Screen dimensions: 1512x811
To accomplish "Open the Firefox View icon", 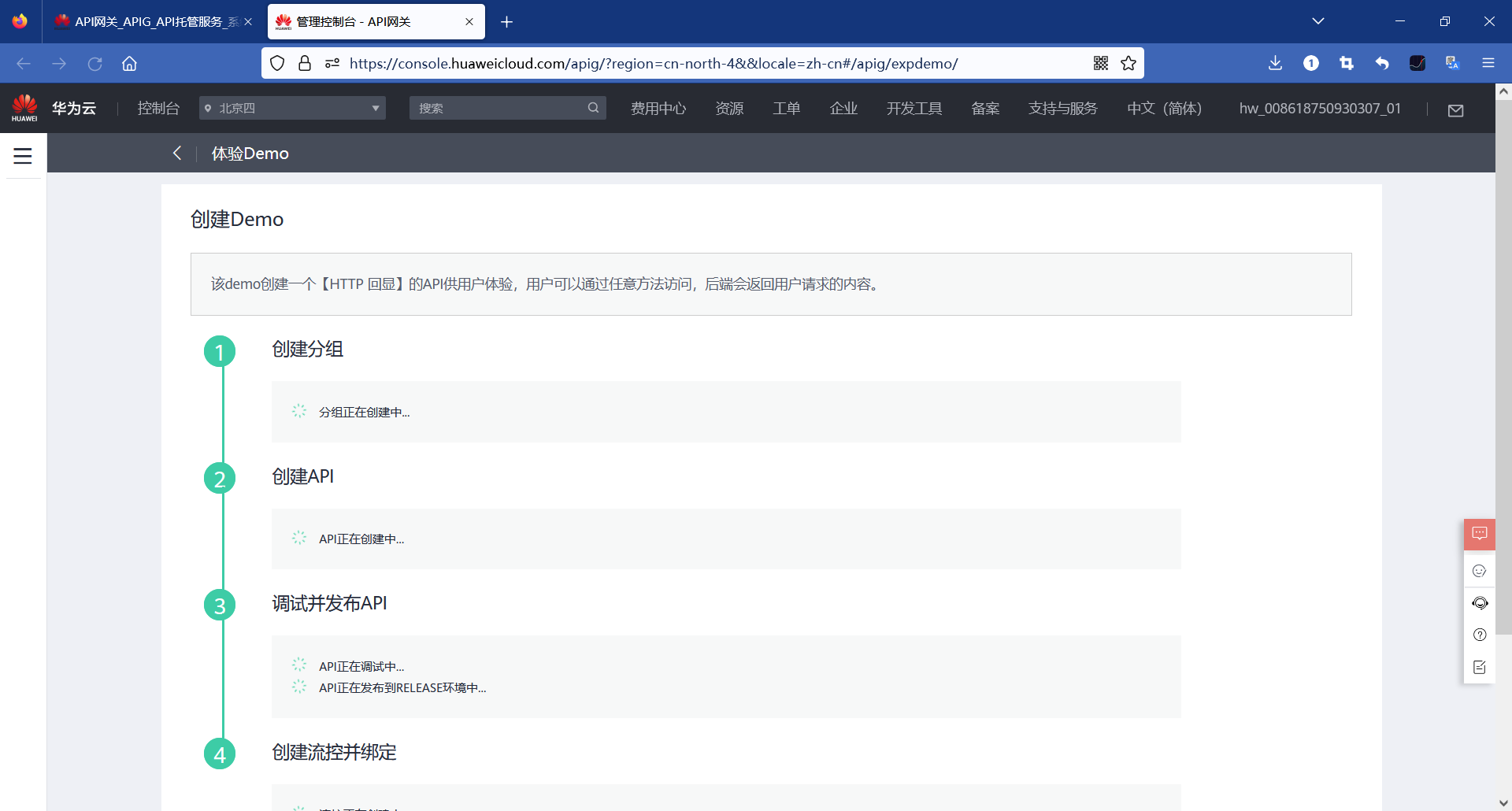I will [x=20, y=21].
